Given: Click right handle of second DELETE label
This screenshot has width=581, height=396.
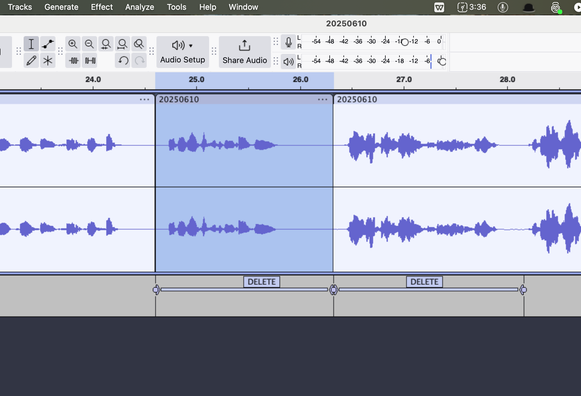Looking at the screenshot, I should pos(523,290).
